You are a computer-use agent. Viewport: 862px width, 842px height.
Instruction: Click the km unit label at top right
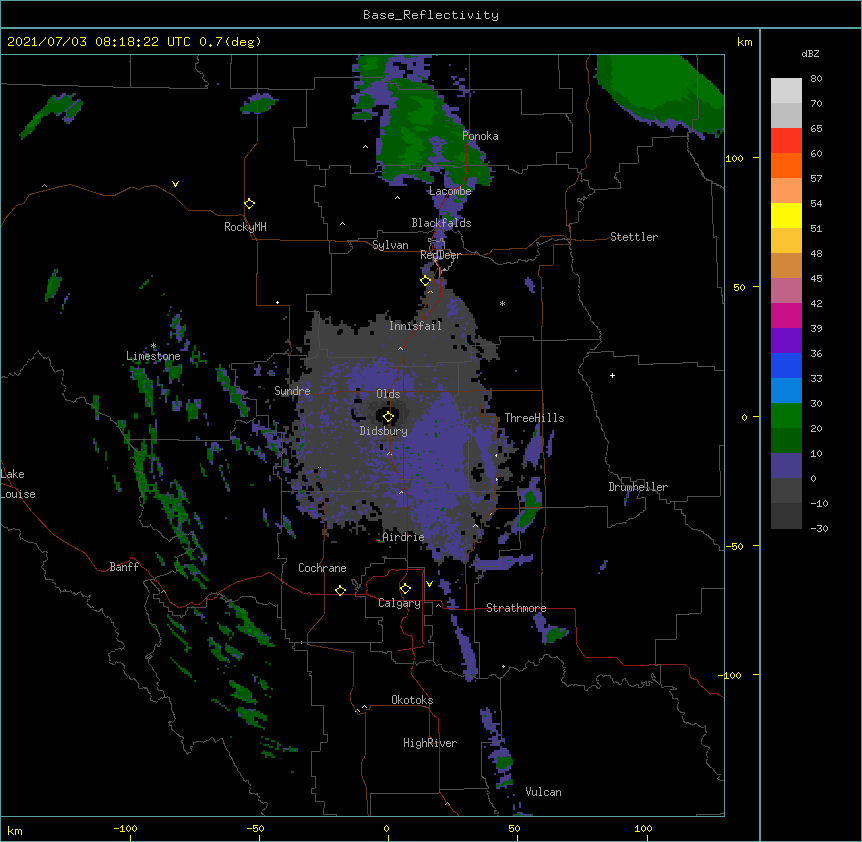coord(745,42)
